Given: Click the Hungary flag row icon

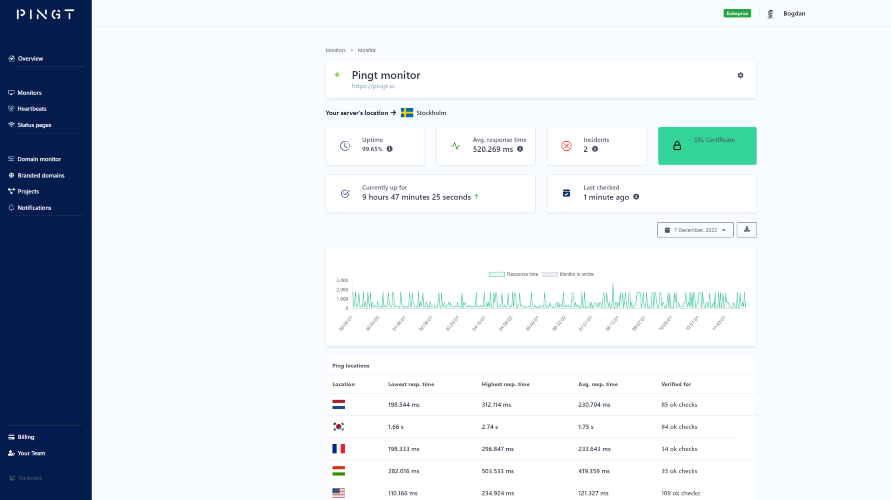Looking at the screenshot, I should 339,471.
